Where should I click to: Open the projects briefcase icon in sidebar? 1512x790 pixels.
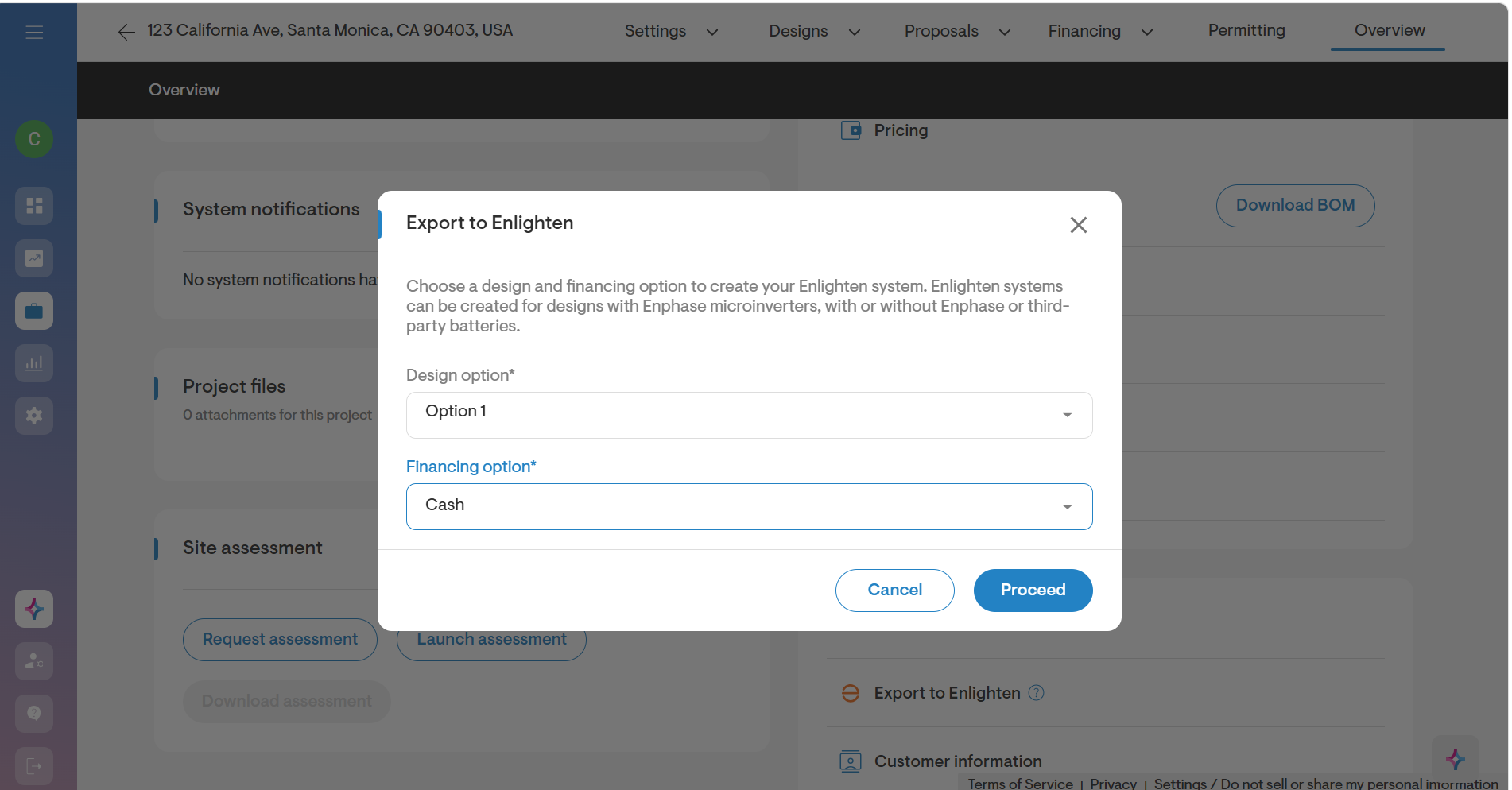(34, 311)
